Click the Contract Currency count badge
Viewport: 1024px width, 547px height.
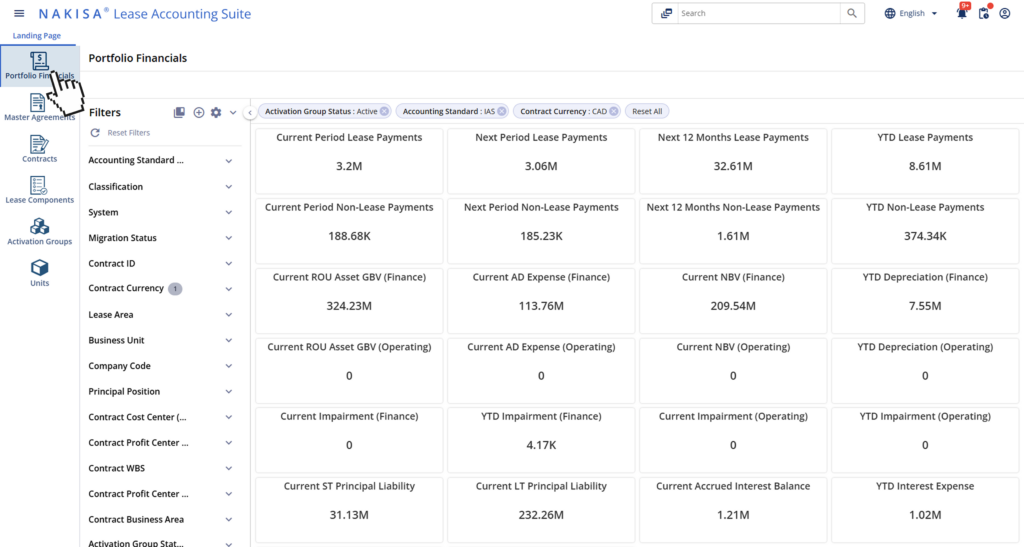tap(175, 289)
